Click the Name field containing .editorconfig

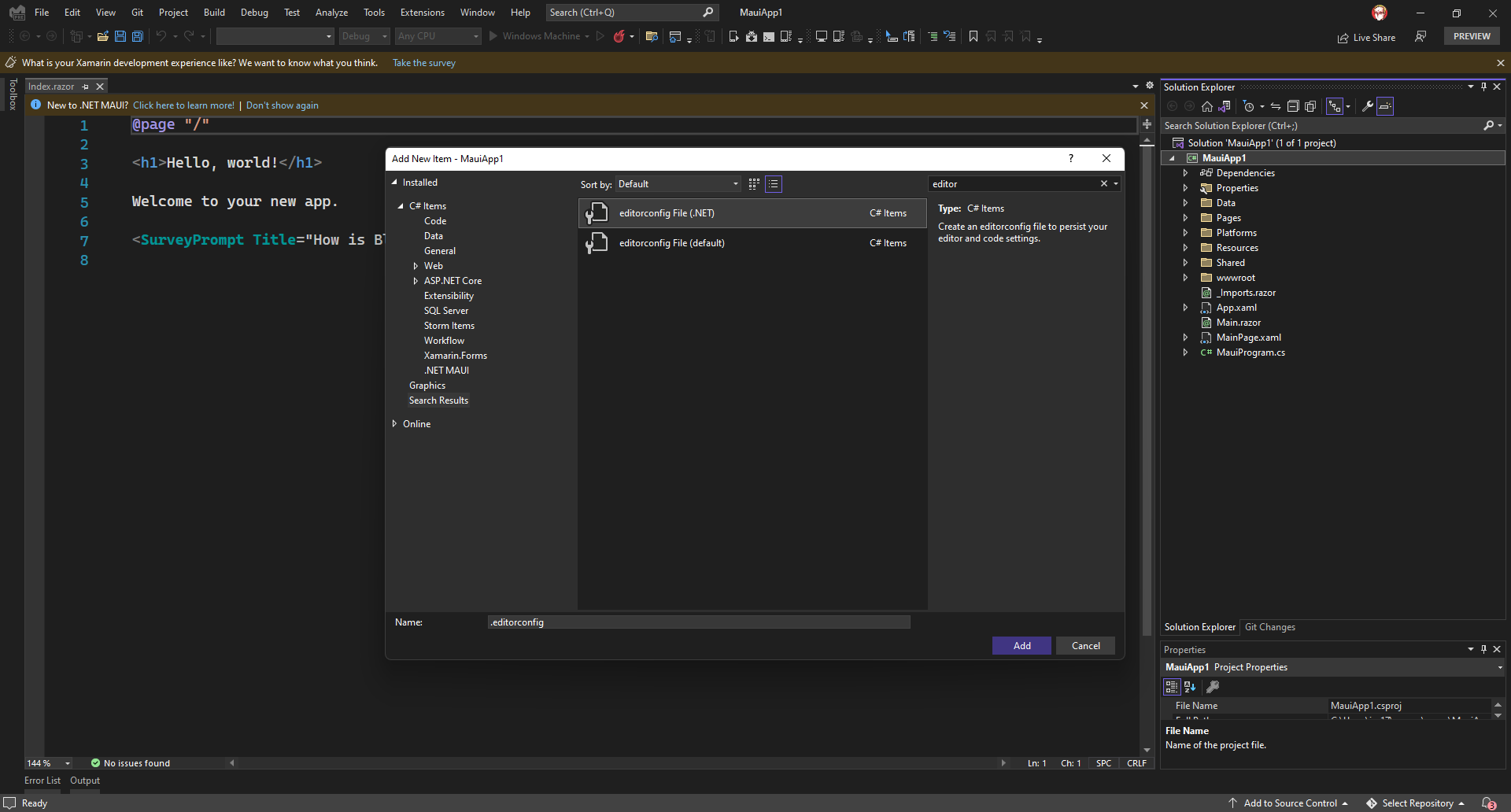pyautogui.click(x=698, y=622)
